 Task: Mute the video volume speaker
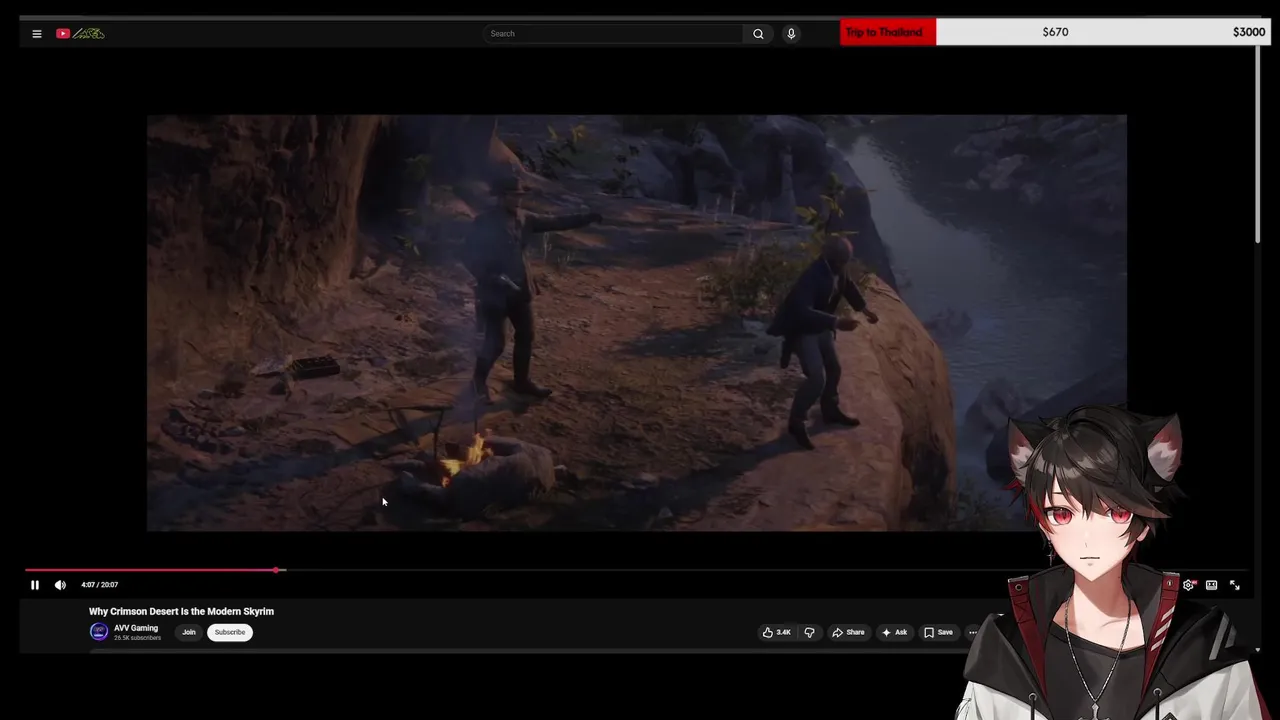pyautogui.click(x=60, y=585)
